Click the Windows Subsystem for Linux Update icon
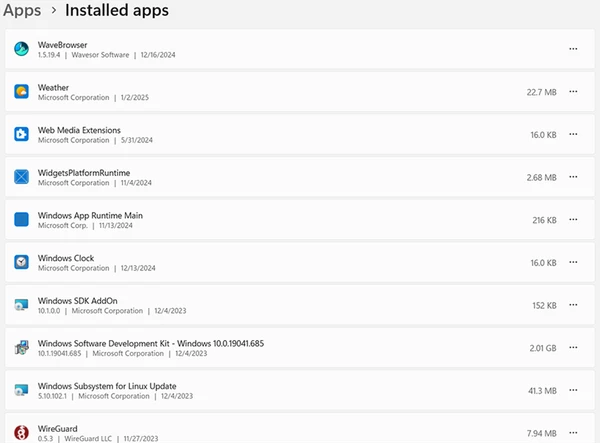 pyautogui.click(x=21, y=391)
